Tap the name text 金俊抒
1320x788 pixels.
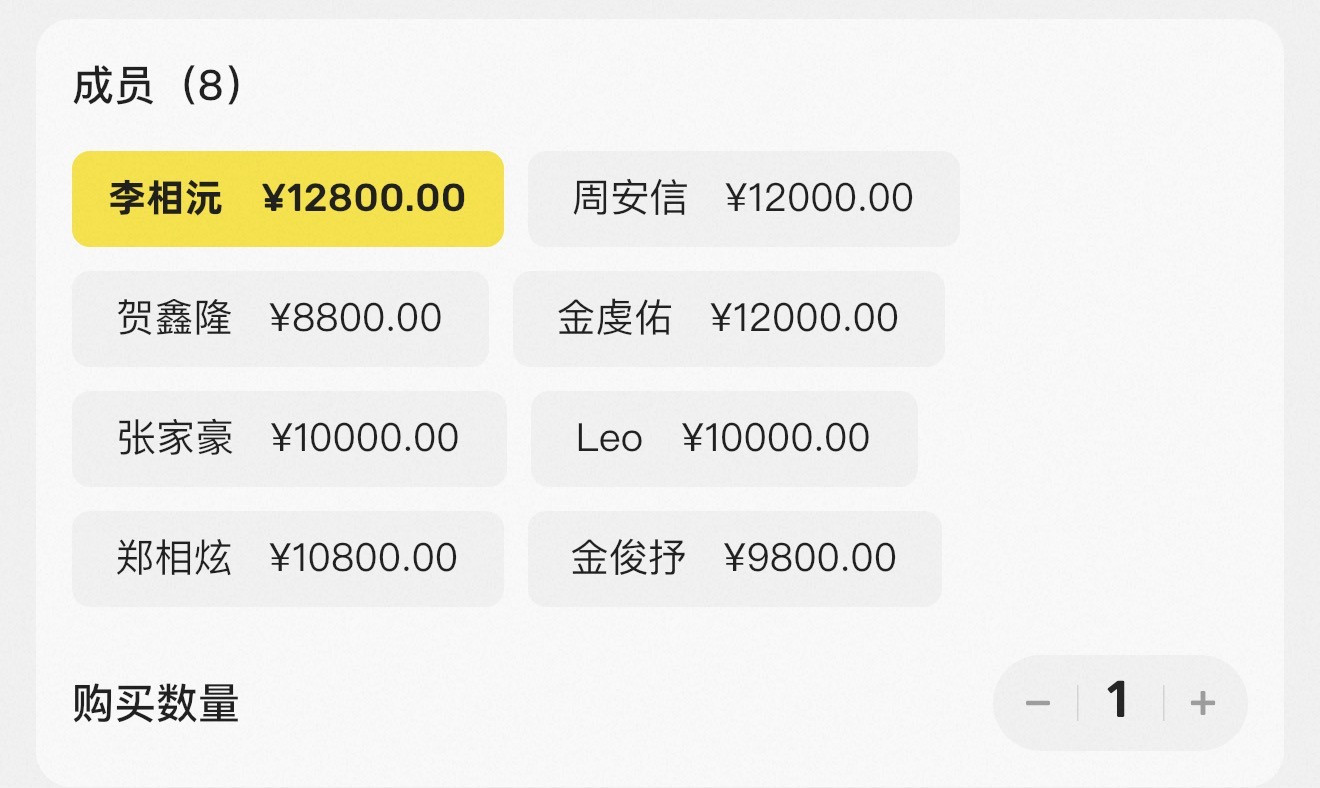click(628, 558)
